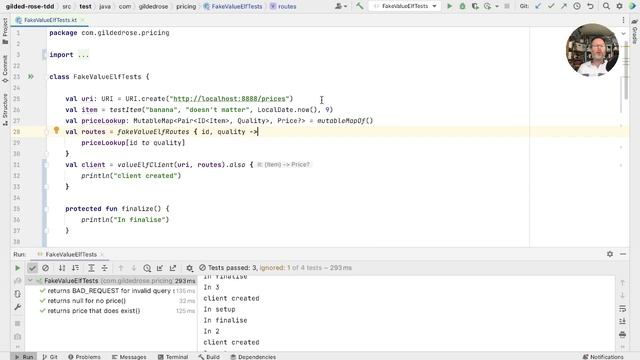Select 'returns price that does exist()' test
This screenshot has width=640, height=360.
94,311
